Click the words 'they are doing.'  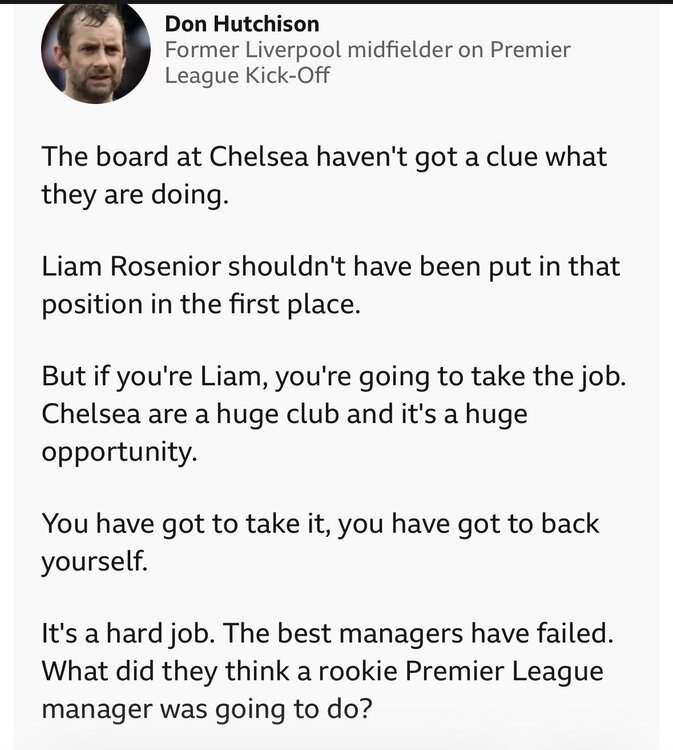coord(135,195)
